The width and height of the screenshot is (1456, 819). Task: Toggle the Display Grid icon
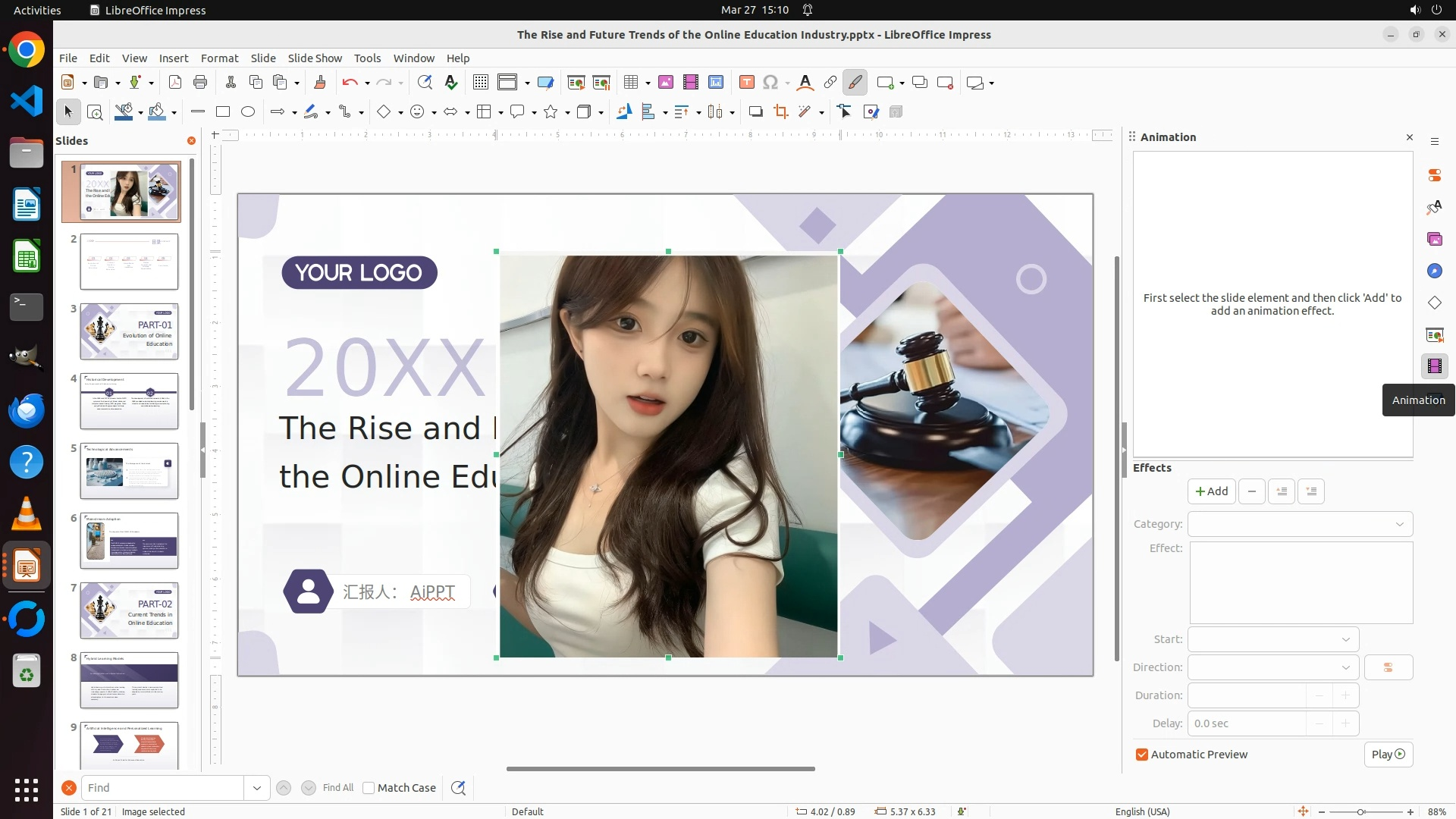click(x=480, y=83)
